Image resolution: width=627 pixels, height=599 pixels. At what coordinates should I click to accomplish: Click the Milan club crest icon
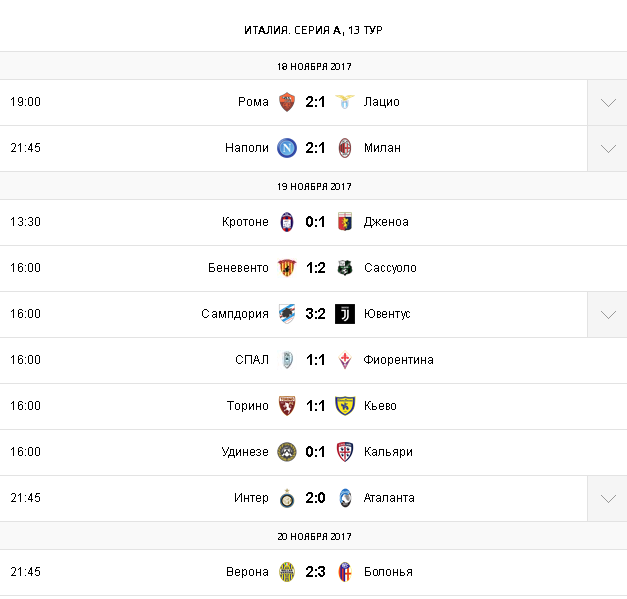[345, 148]
